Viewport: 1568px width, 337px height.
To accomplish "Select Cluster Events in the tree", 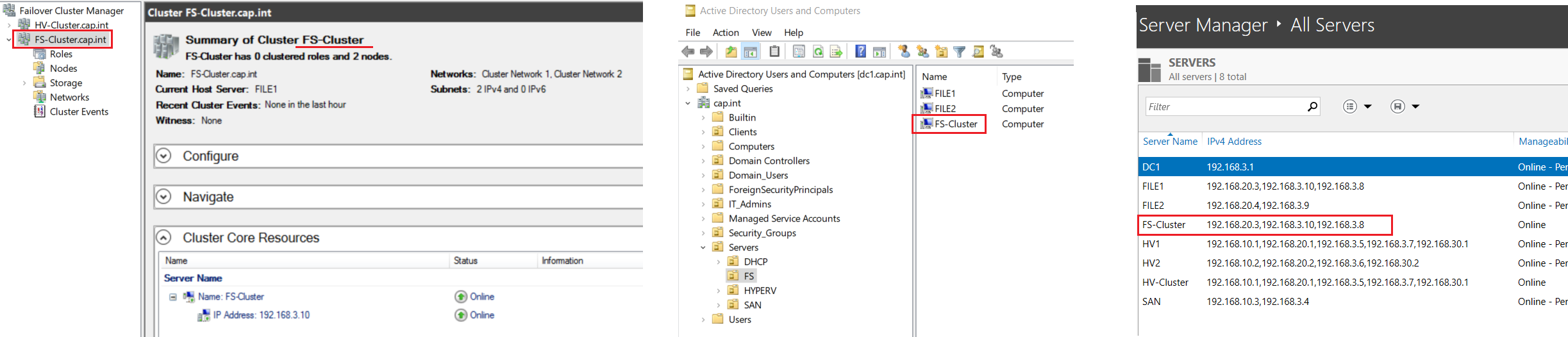I will (x=79, y=112).
